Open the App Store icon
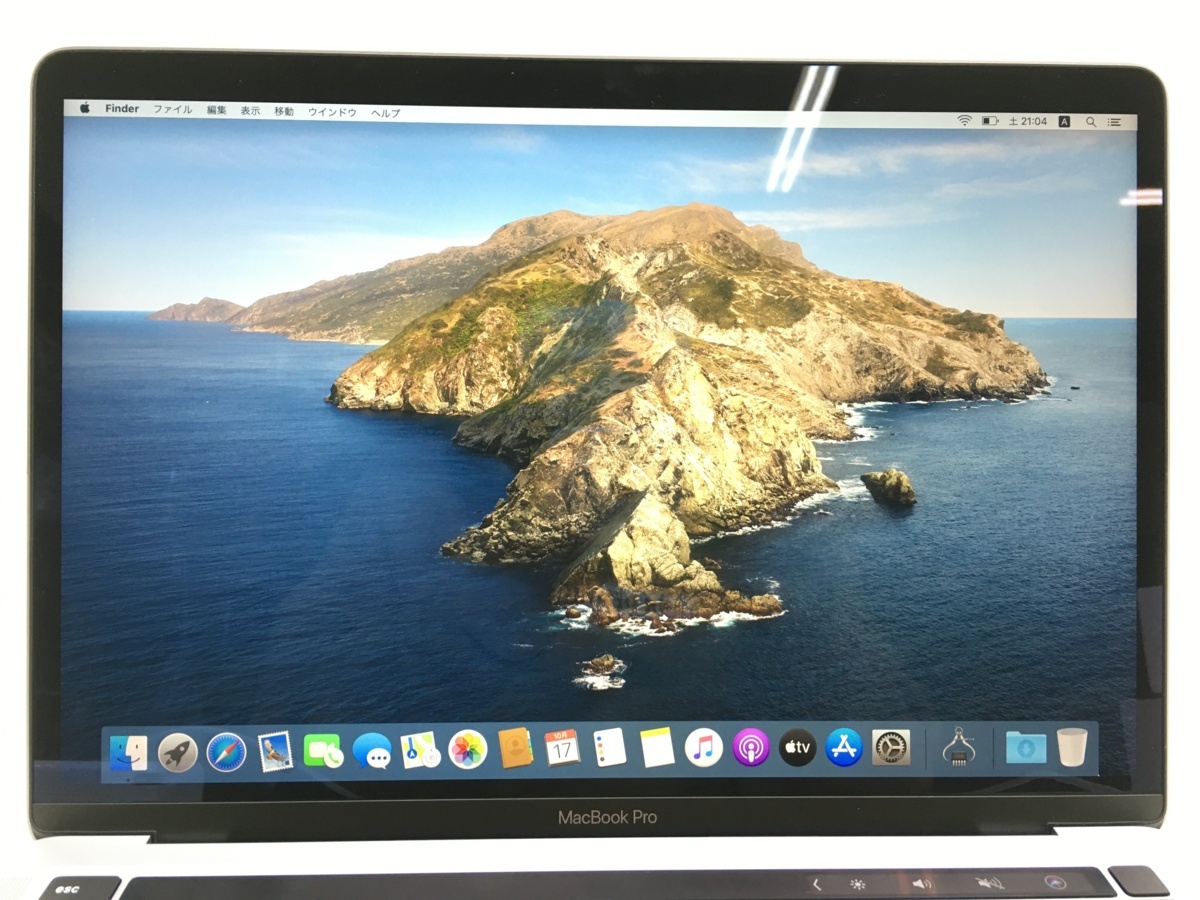Viewport: 1200px width, 900px height. [x=844, y=747]
